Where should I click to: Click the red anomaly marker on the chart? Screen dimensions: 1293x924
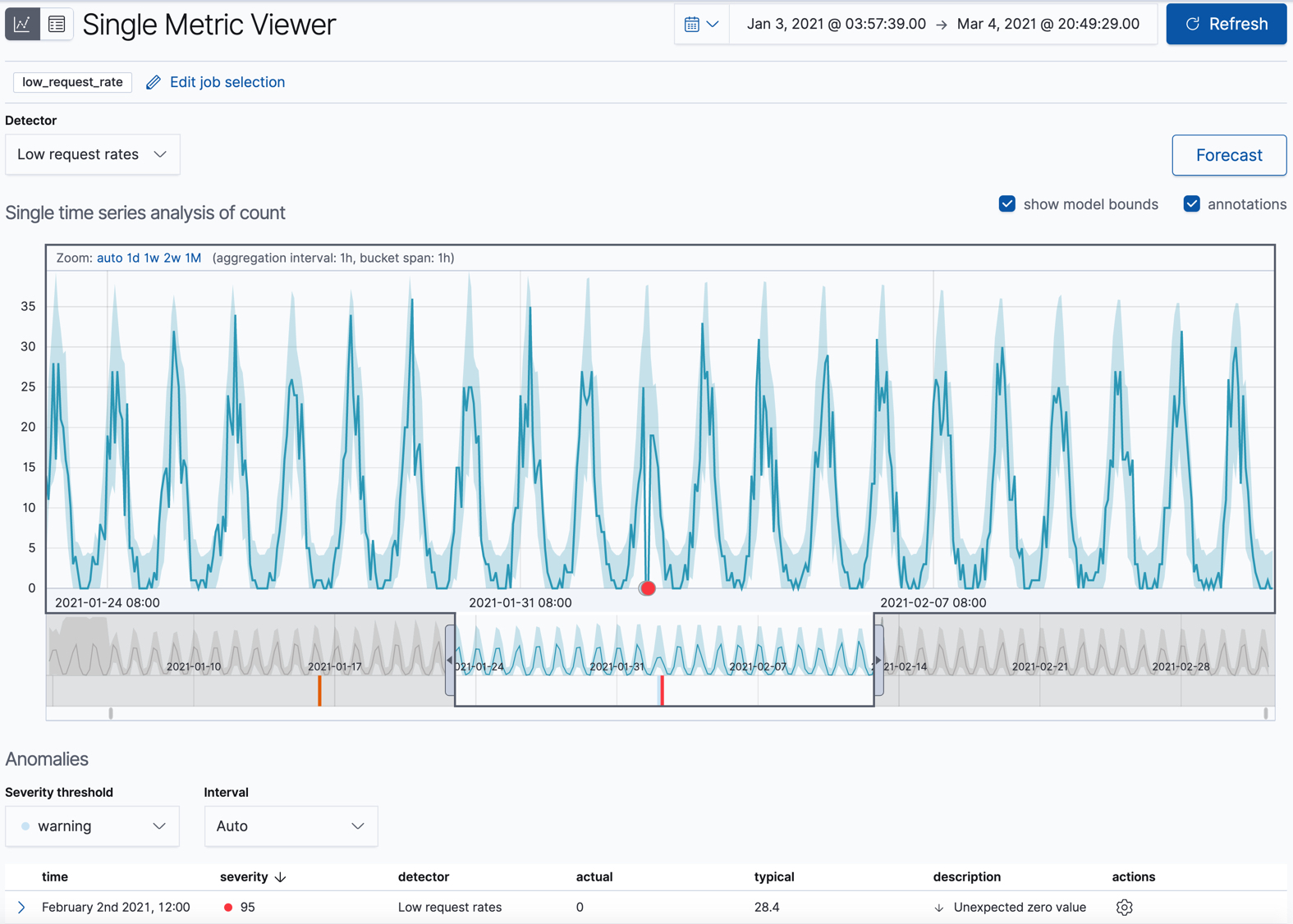[x=648, y=588]
